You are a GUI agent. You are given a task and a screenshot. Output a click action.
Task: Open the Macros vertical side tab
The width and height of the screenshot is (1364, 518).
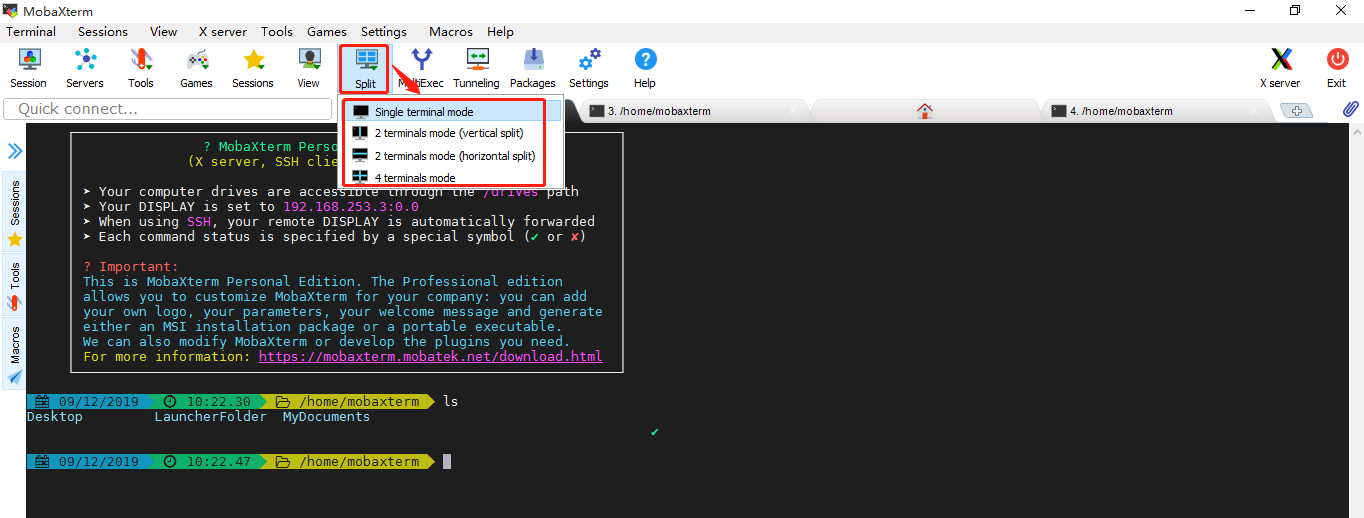(15, 355)
